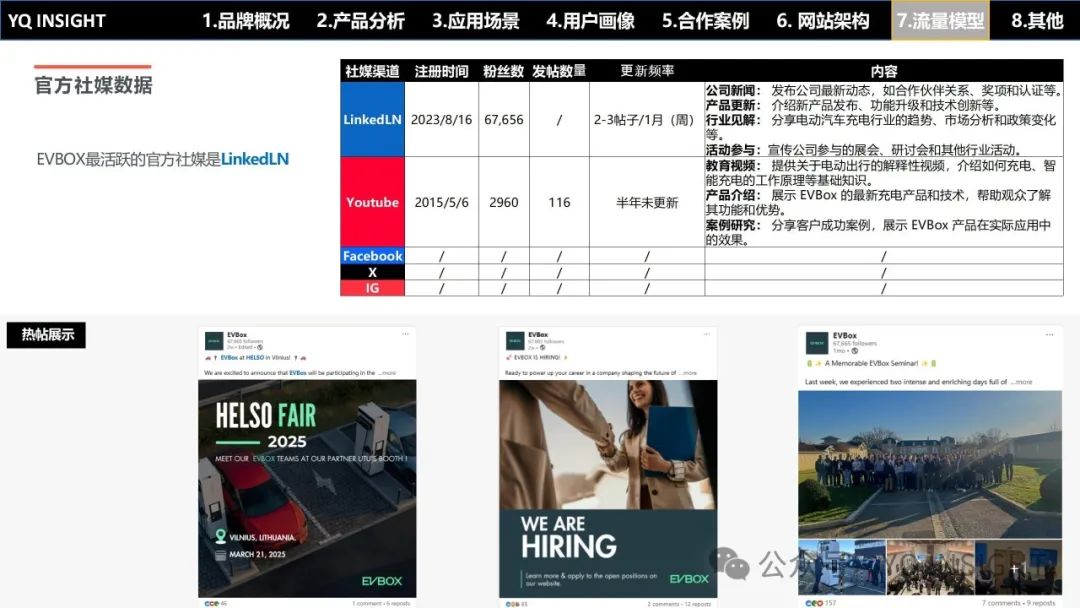Image resolution: width=1080 pixels, height=608 pixels.
Task: Open the more options on seminar post
Action: point(1050,335)
